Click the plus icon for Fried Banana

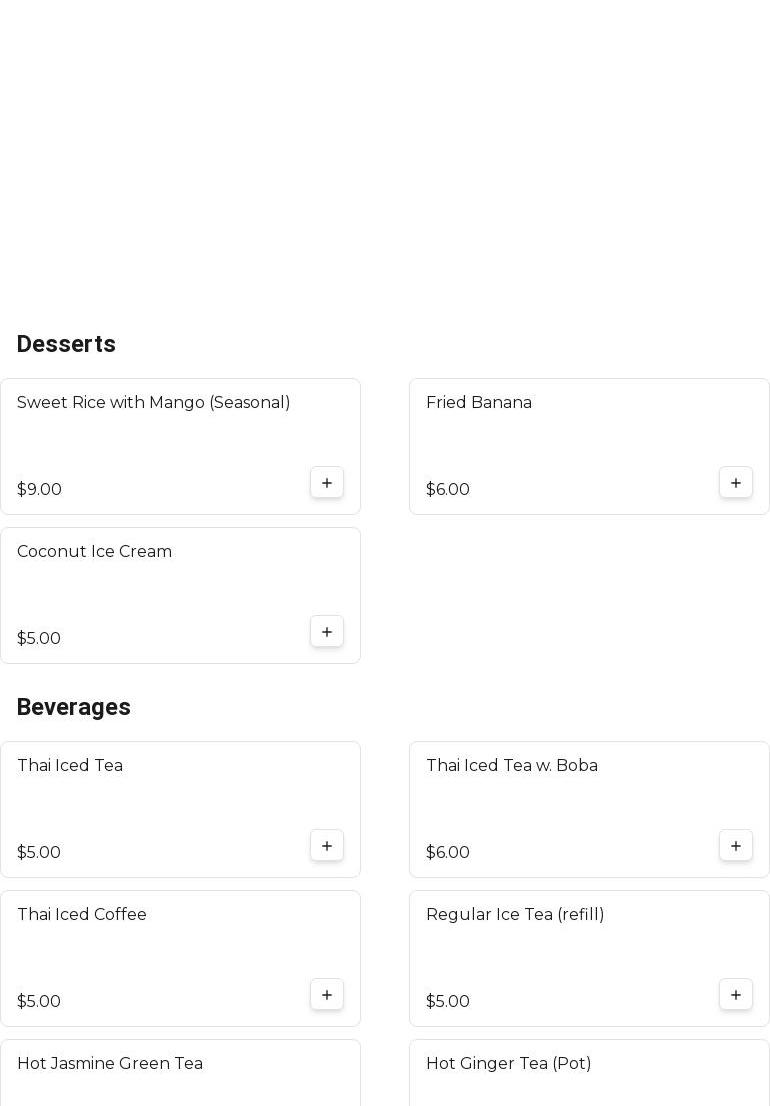point(736,483)
